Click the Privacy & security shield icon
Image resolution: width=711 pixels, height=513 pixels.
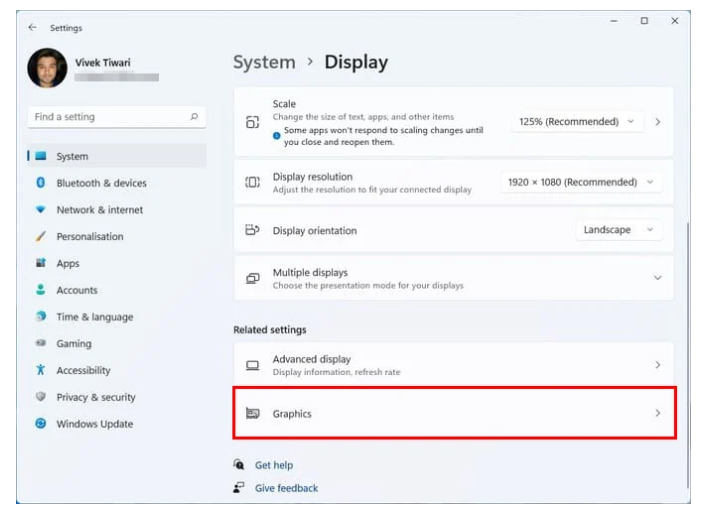[x=41, y=397]
